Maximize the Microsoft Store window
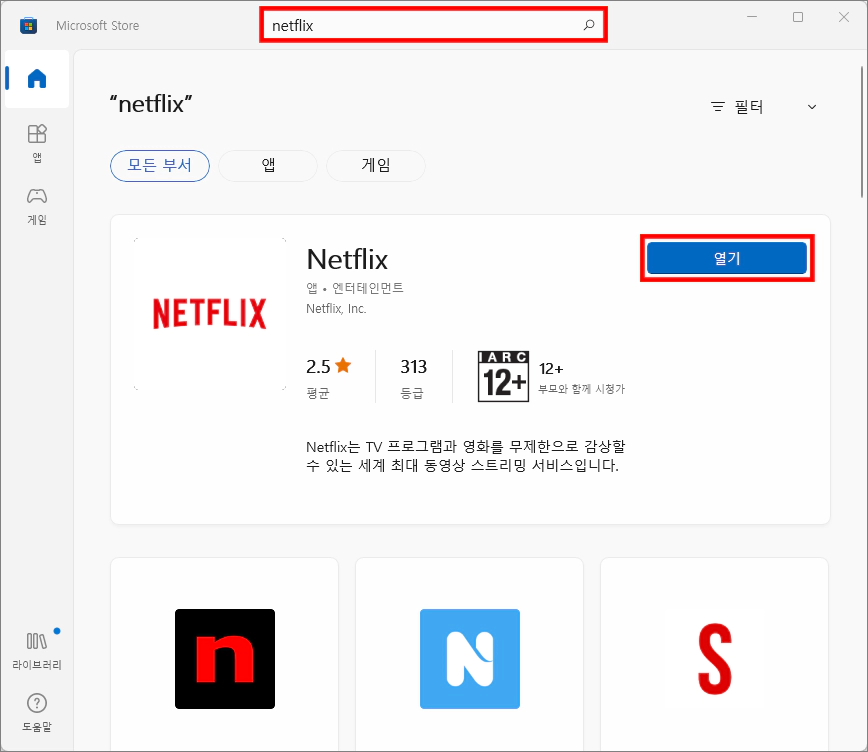 coord(798,17)
